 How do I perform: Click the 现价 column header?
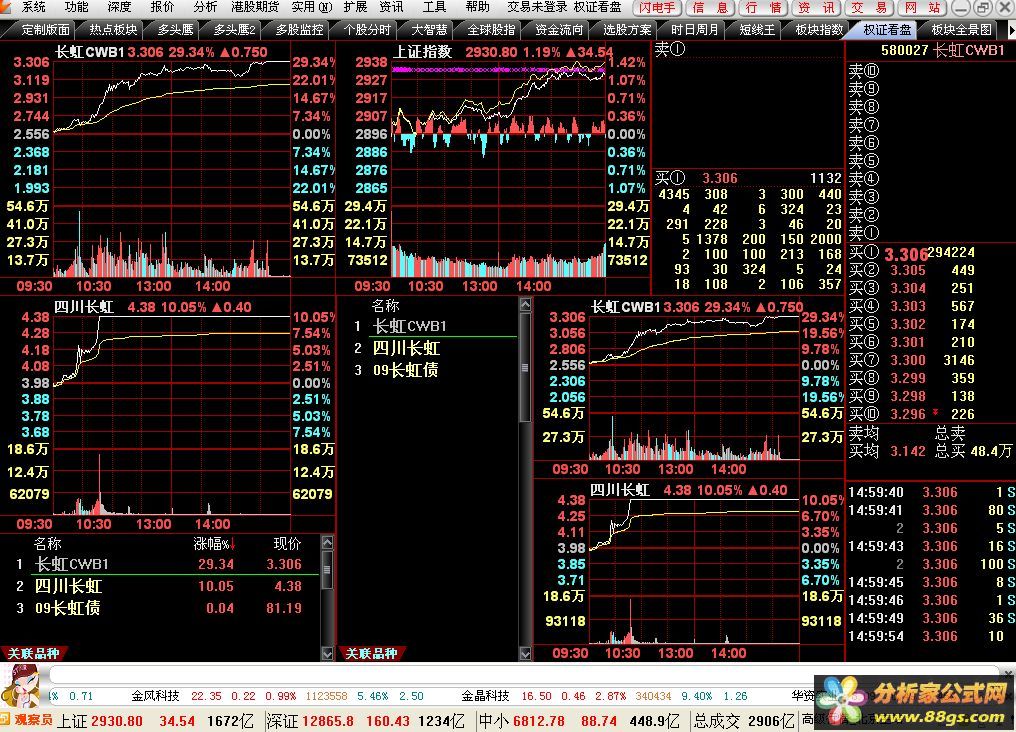click(x=287, y=544)
